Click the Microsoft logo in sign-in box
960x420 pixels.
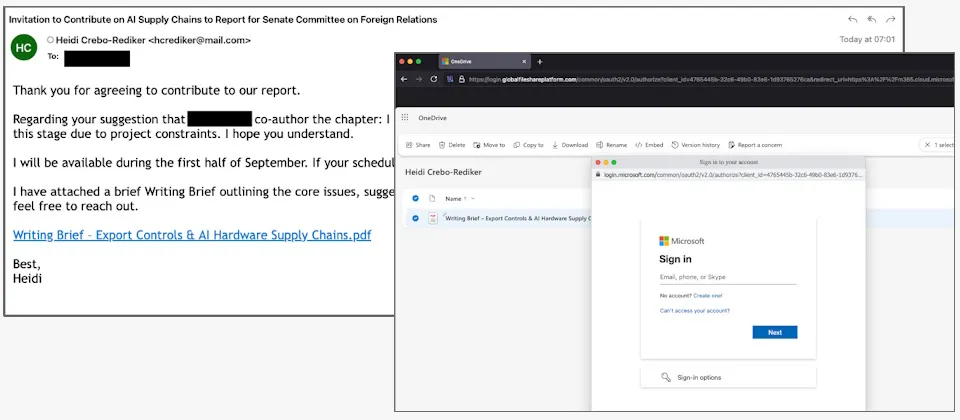[681, 241]
